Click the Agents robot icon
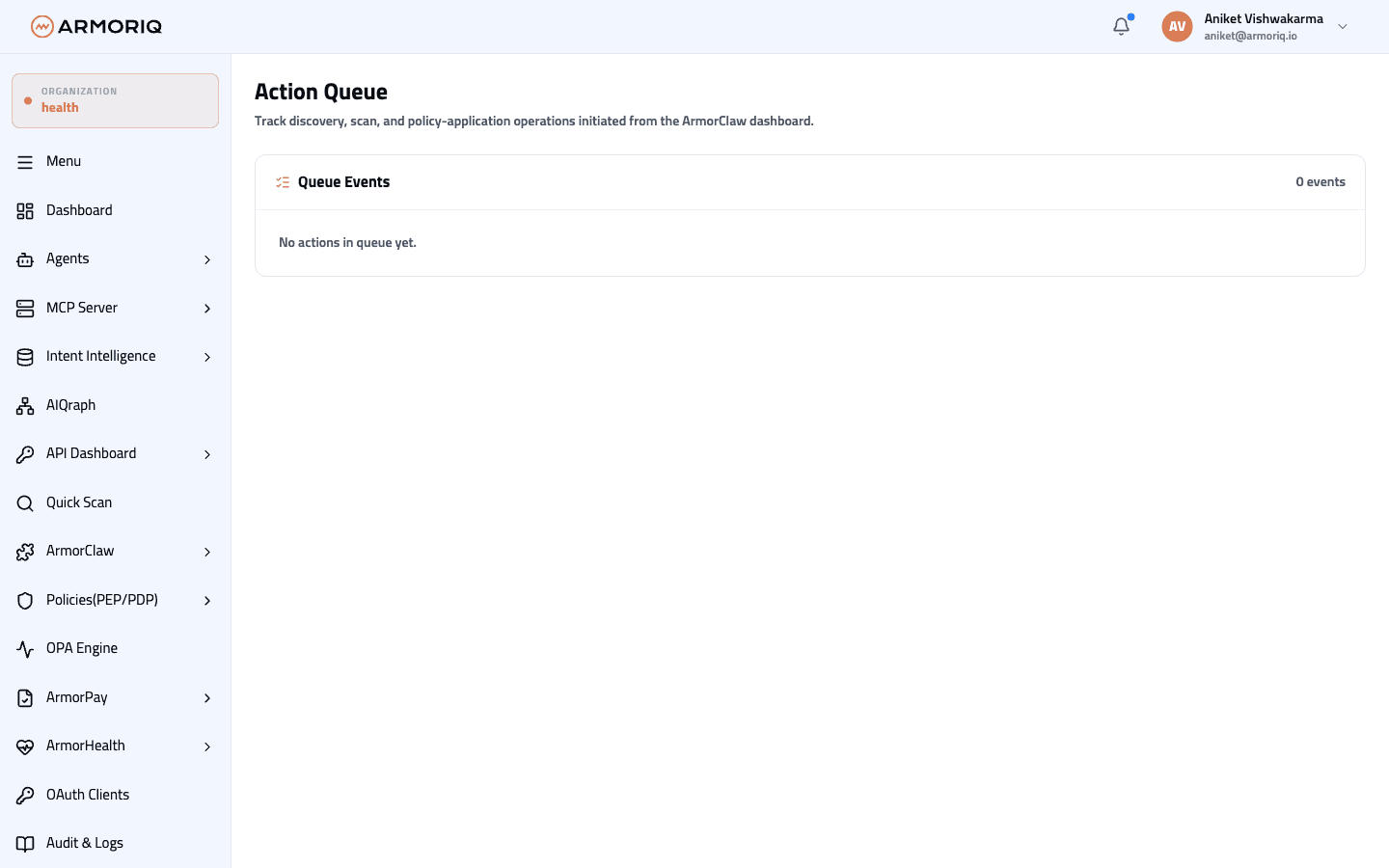The width and height of the screenshot is (1389, 868). click(25, 259)
